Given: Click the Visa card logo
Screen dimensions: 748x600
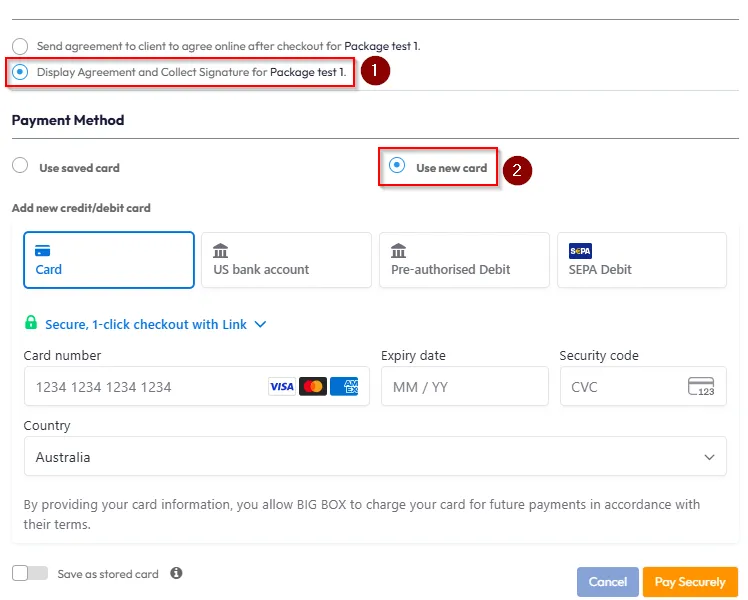Looking at the screenshot, I should click(x=282, y=386).
